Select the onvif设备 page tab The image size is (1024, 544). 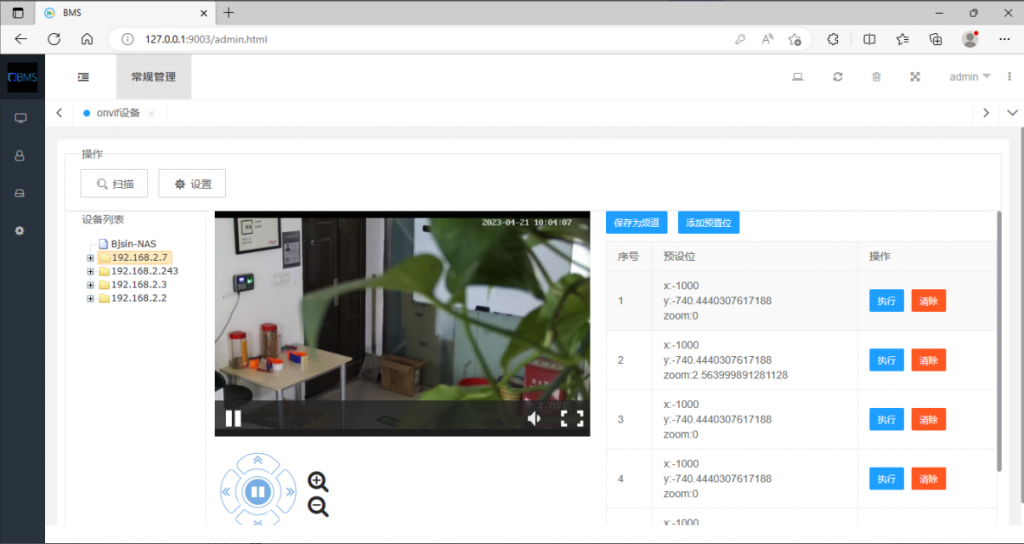[x=118, y=113]
